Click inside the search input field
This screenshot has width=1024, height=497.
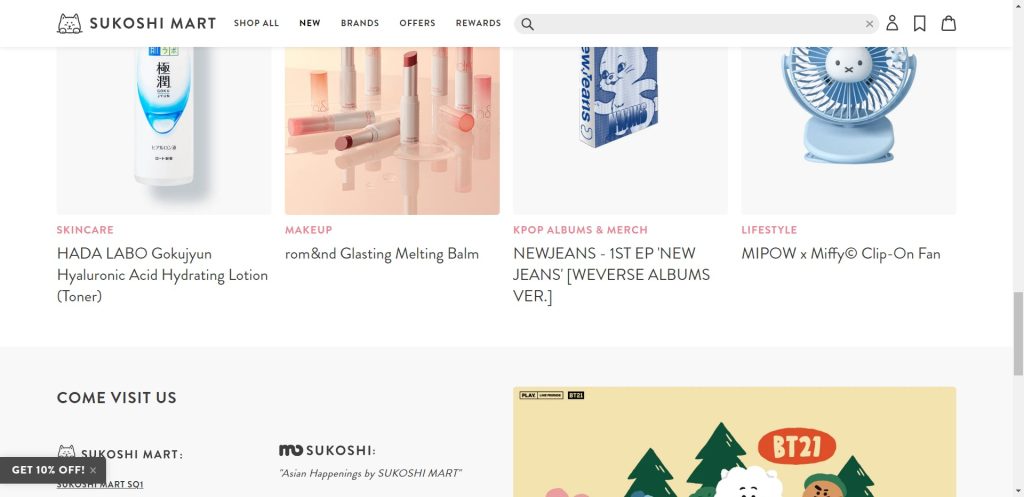point(699,24)
